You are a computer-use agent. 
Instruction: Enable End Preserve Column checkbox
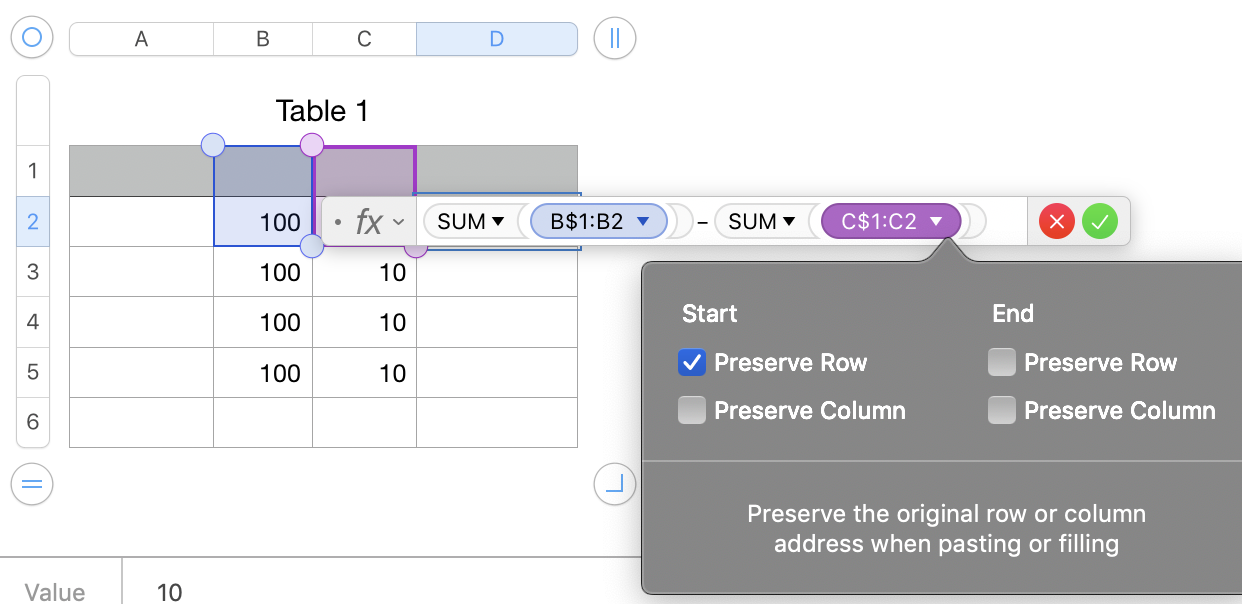click(x=1002, y=410)
